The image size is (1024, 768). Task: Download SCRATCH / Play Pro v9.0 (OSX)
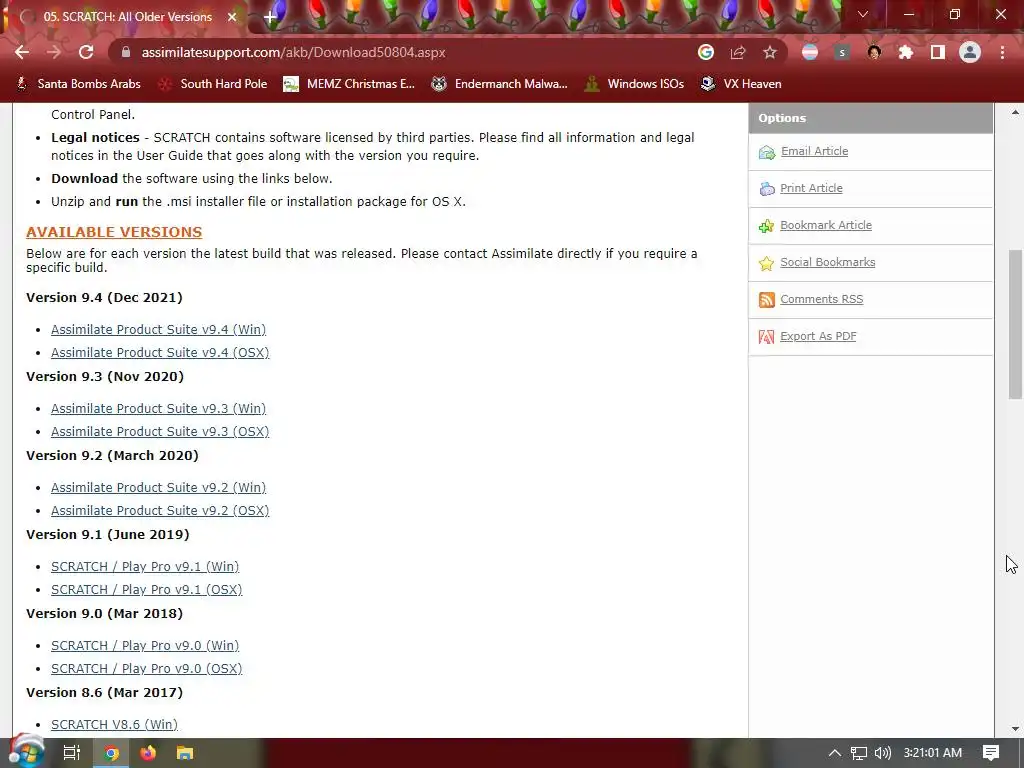click(147, 668)
